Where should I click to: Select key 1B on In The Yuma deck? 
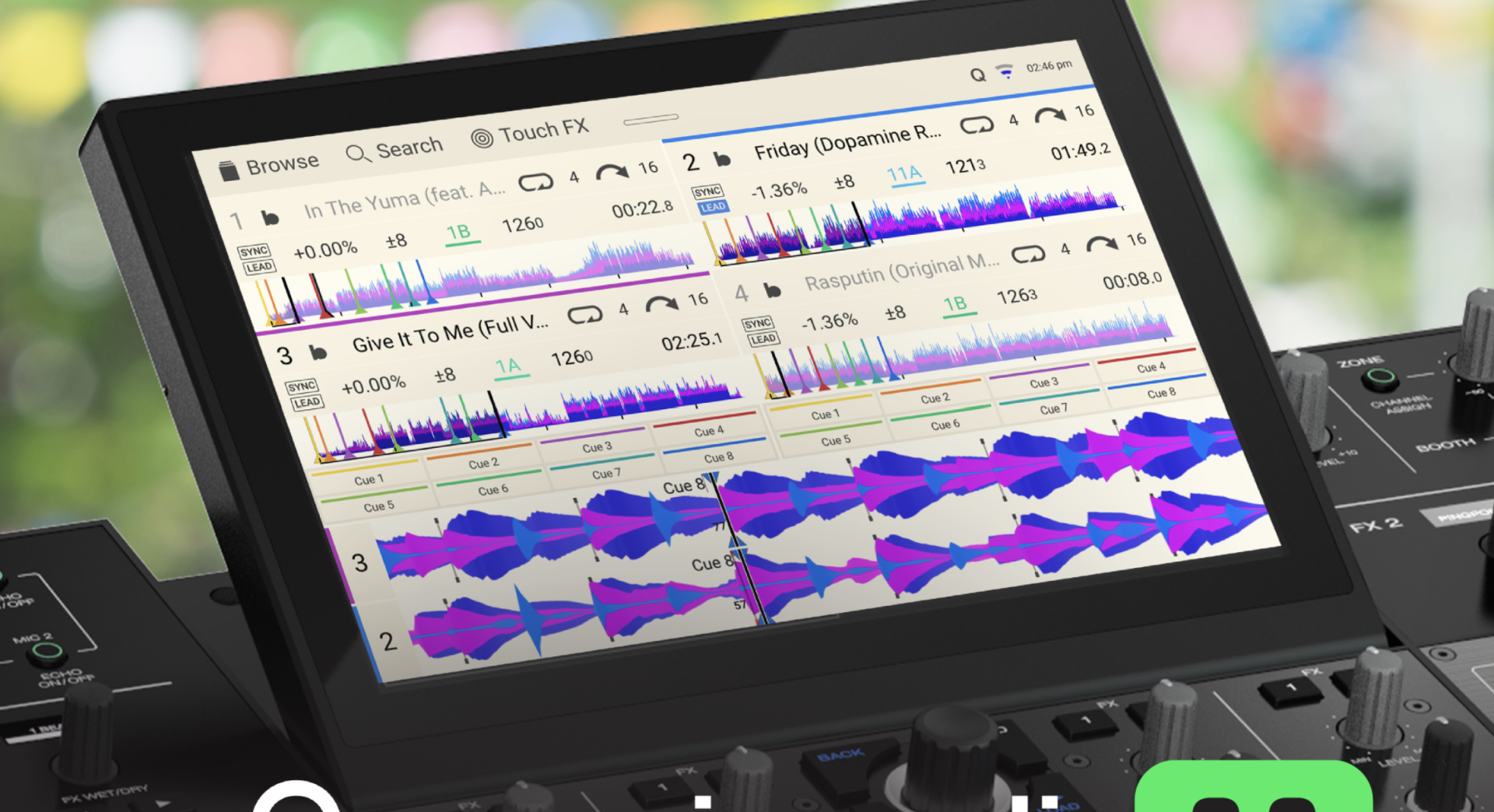click(460, 233)
